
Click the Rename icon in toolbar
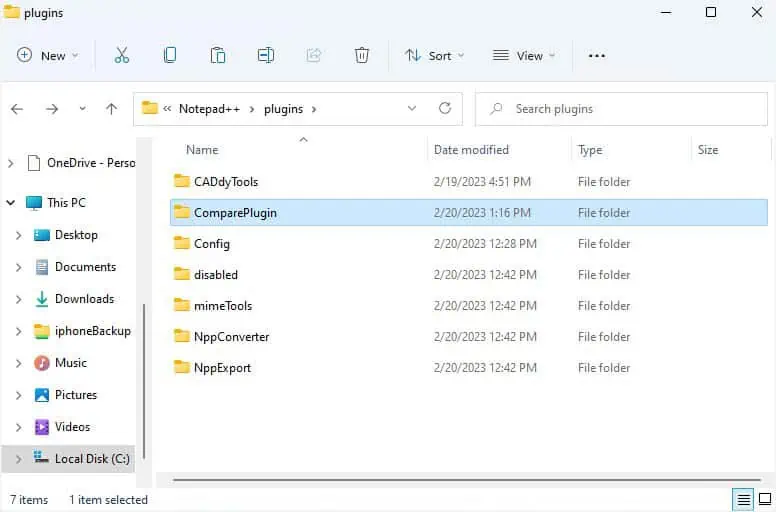point(266,55)
